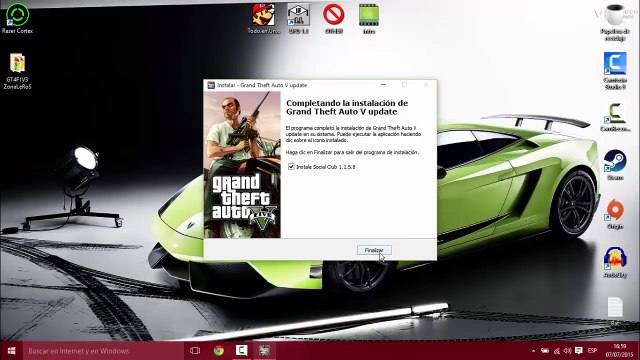Expand hidden system tray icons chevron

[533, 351]
